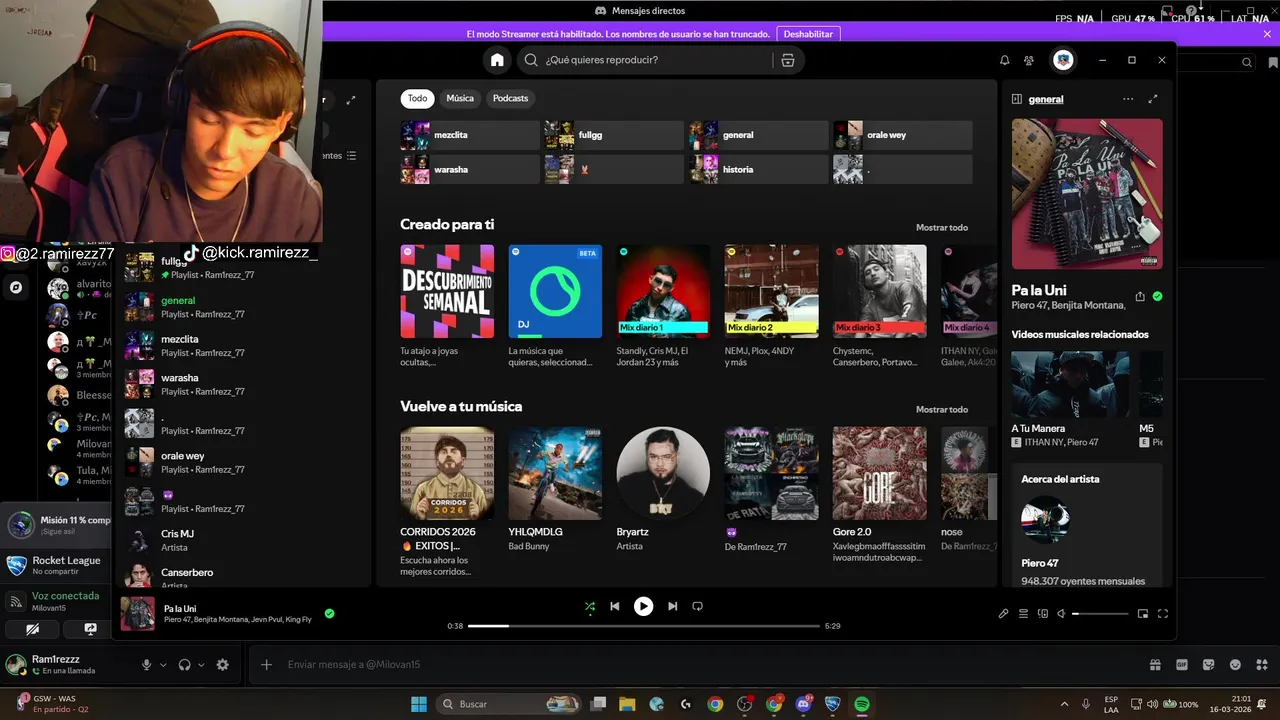Screen dimensions: 1280x720
Task: Open Descubrimiento Semanal cover
Action: [447, 291]
